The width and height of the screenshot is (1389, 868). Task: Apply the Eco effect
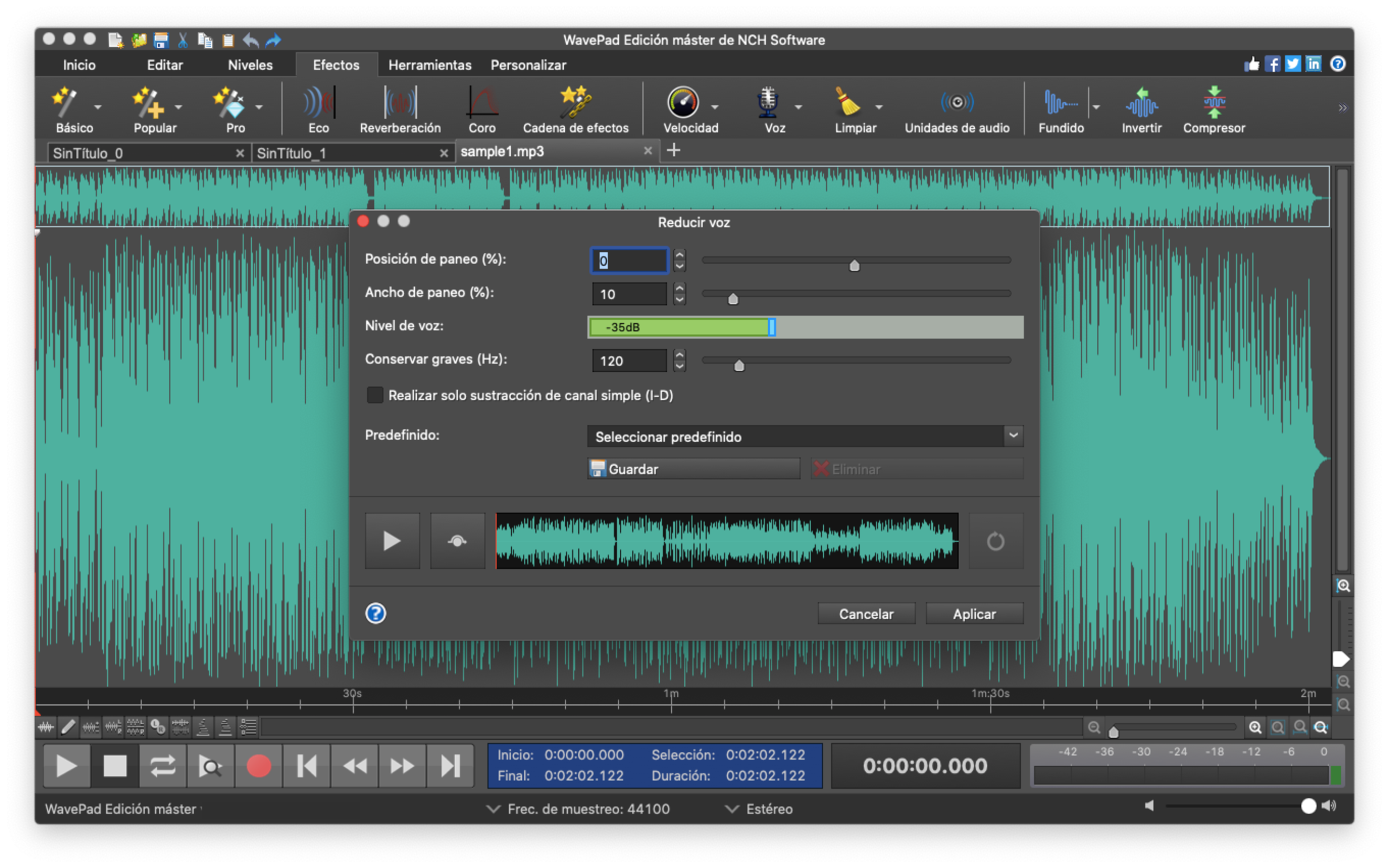318,109
